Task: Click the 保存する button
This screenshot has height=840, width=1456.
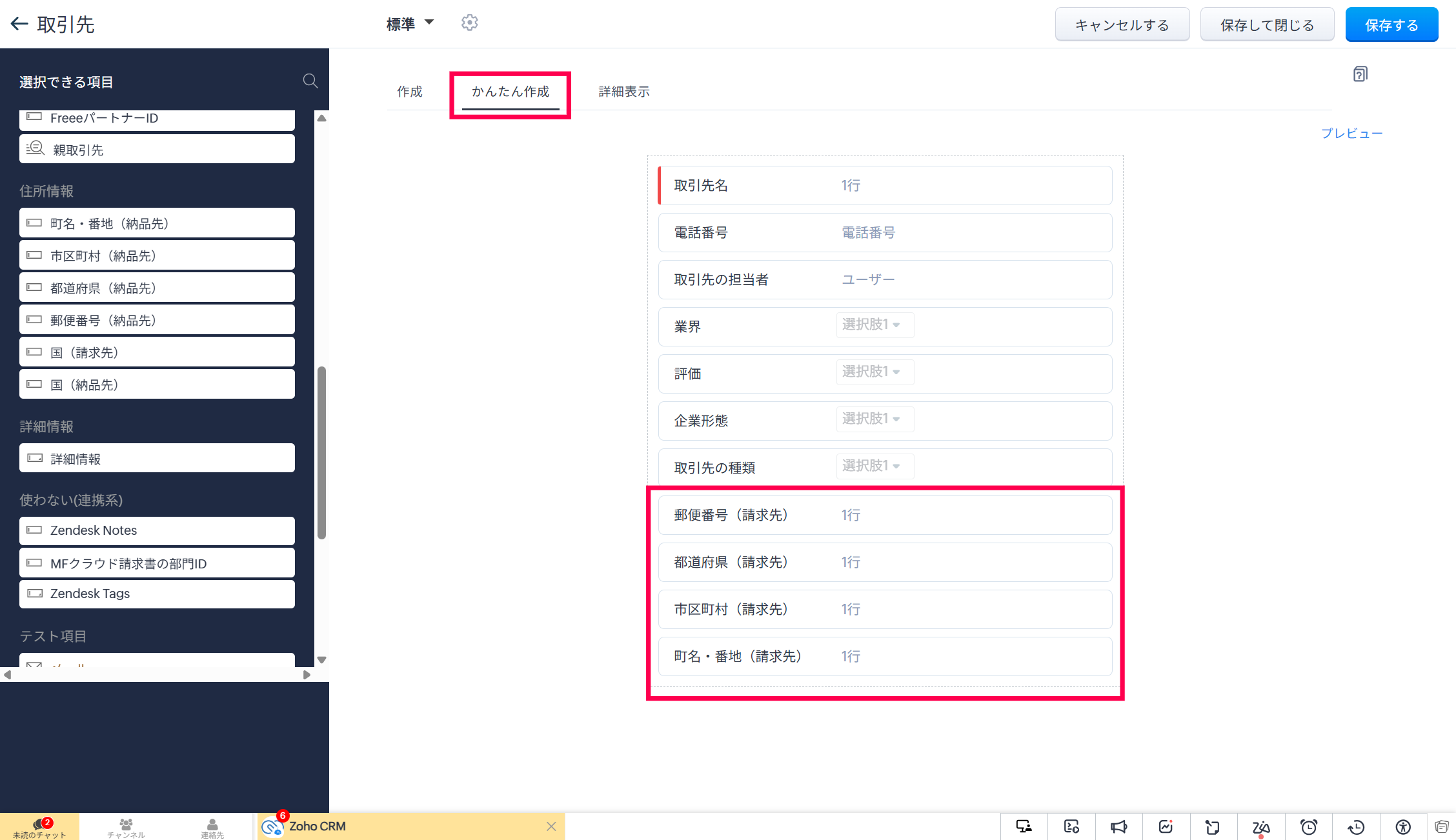Action: [x=1391, y=25]
